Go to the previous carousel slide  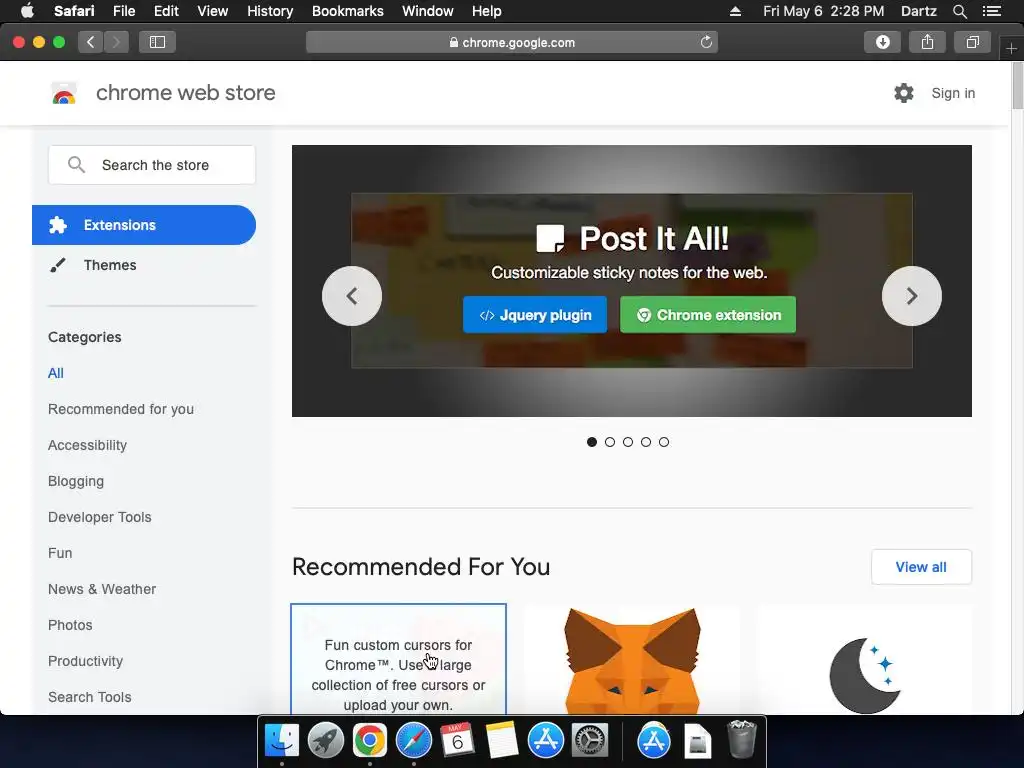click(x=352, y=296)
